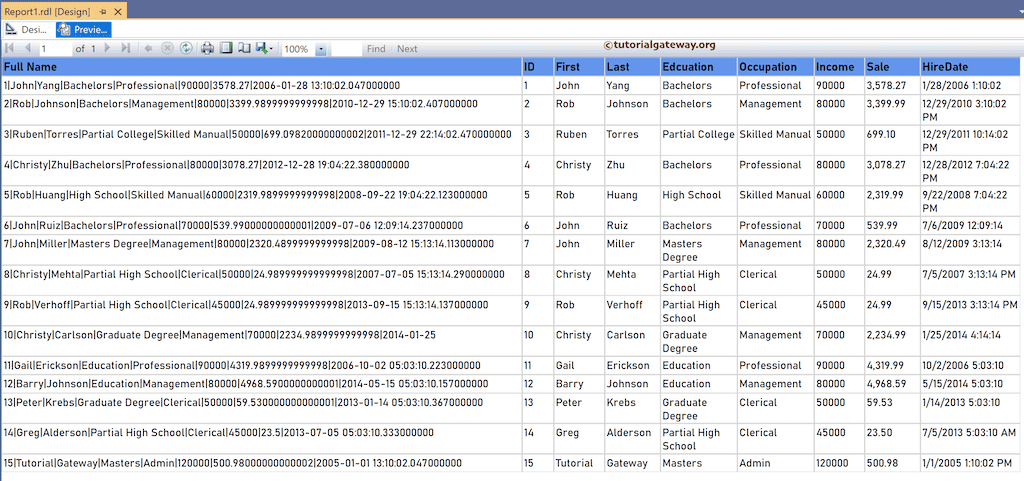Click the first name cell Gail
This screenshot has height=481, width=1024.
click(x=579, y=365)
